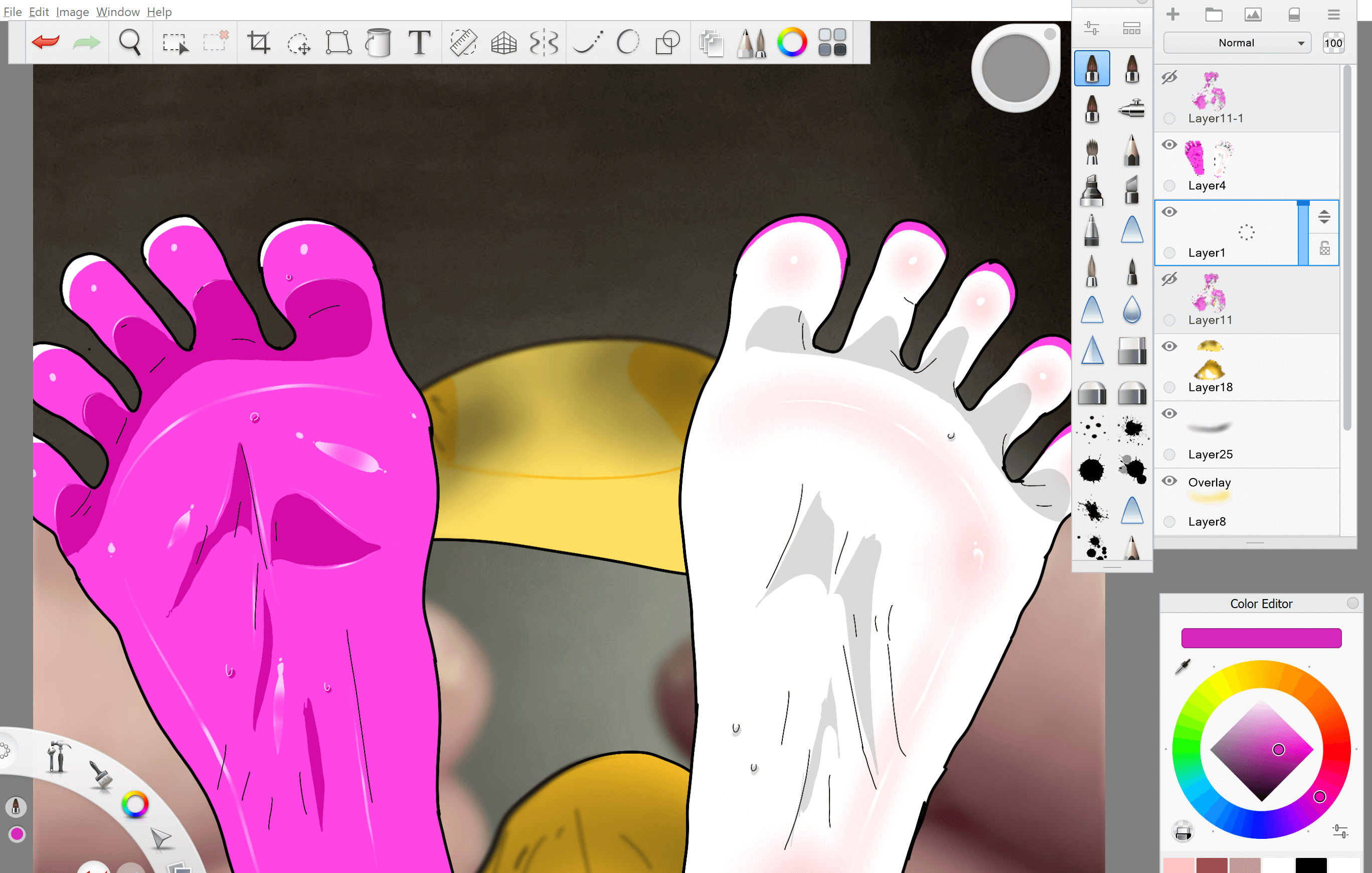Select the Perspective Guide grid tool
Viewport: 1372px width, 873px height.
[x=503, y=42]
